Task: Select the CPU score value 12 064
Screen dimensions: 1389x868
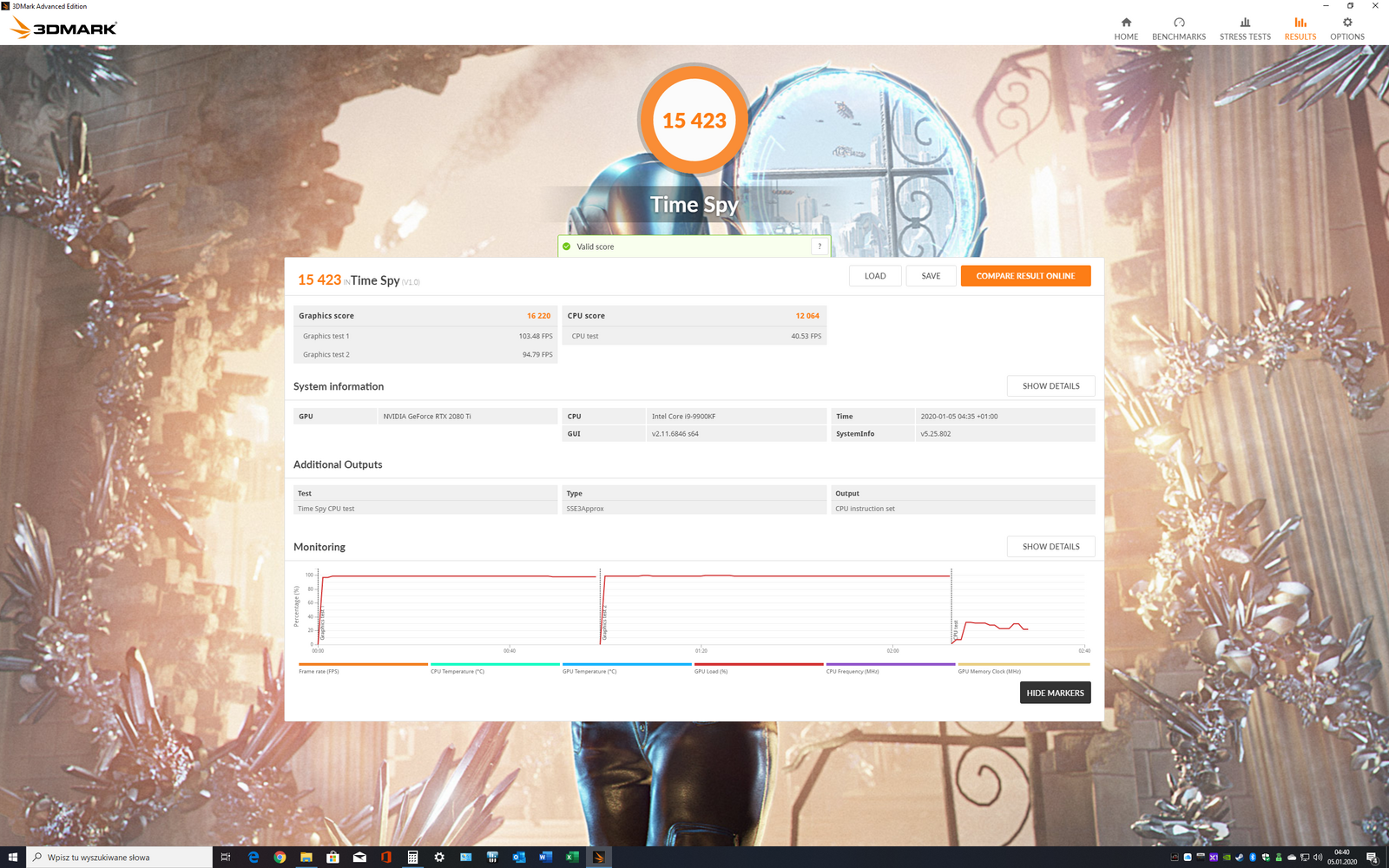Action: pos(807,316)
